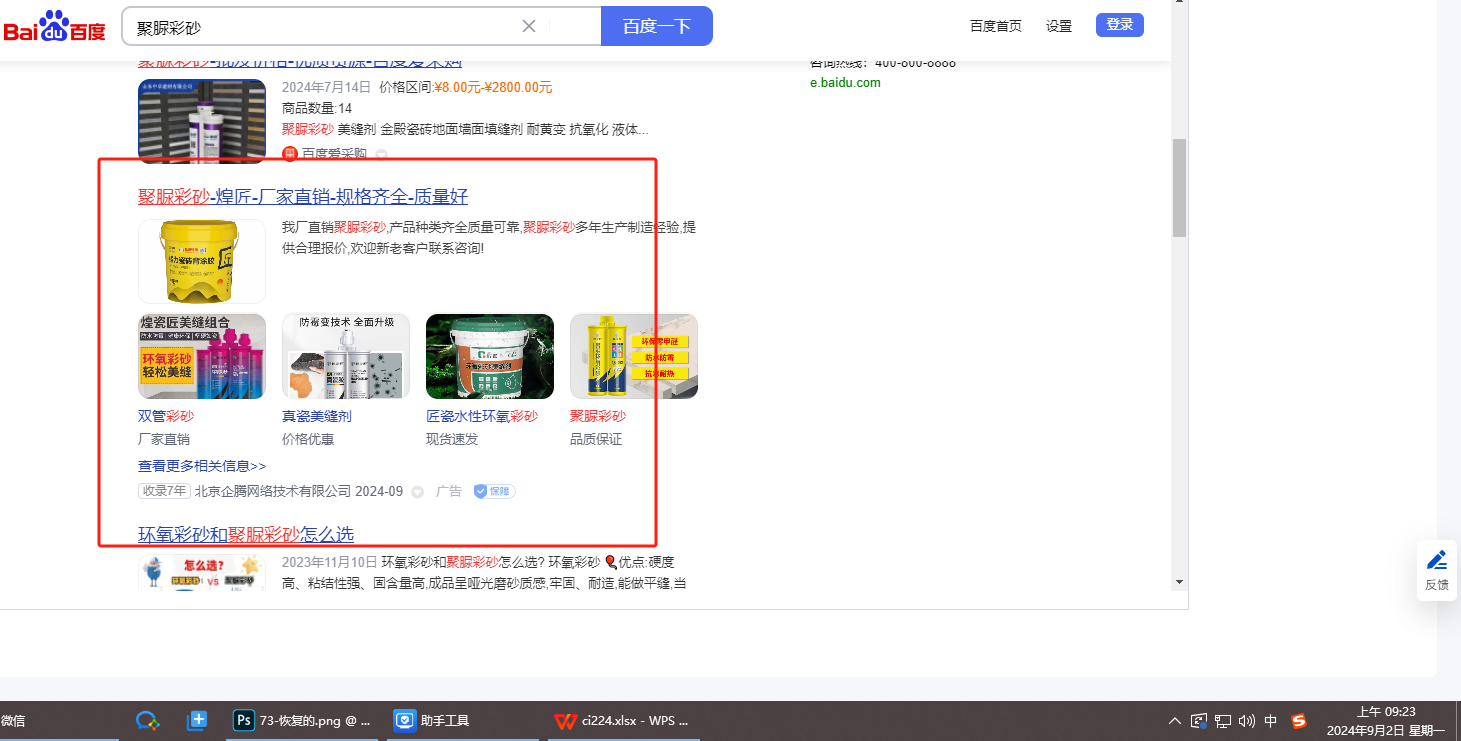Click the 百度爱采购 result thumbnail image
The height and width of the screenshot is (741, 1461).
point(202,121)
